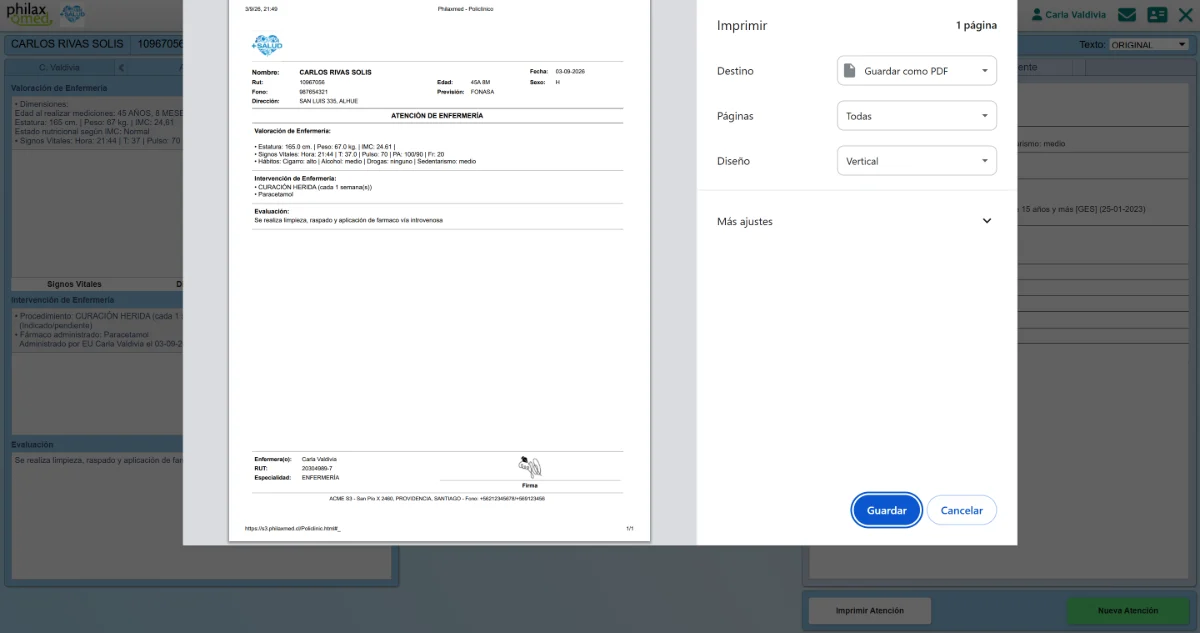Click the 'Nueva Atención' green button

click(x=1128, y=610)
